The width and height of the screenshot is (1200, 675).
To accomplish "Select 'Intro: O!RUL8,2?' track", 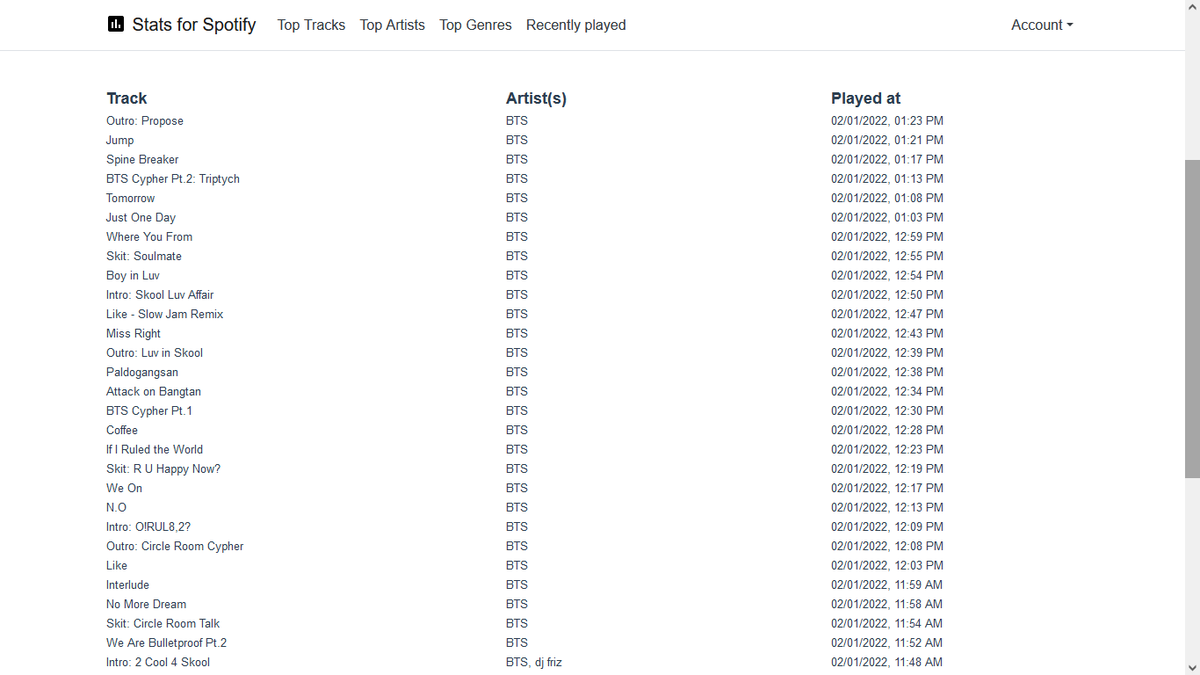I will 148,527.
